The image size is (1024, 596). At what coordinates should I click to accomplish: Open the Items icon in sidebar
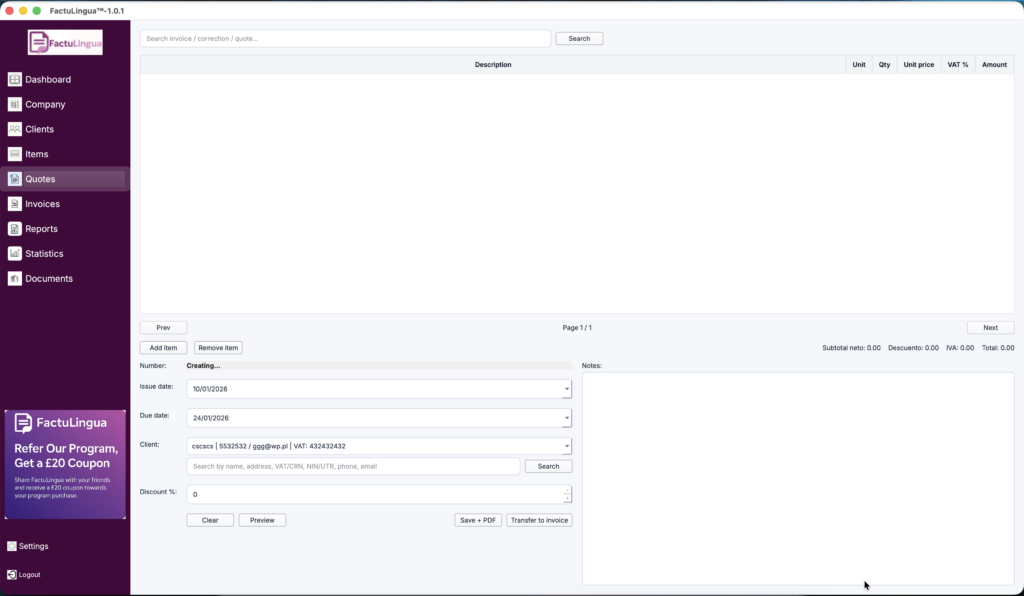click(x=15, y=154)
